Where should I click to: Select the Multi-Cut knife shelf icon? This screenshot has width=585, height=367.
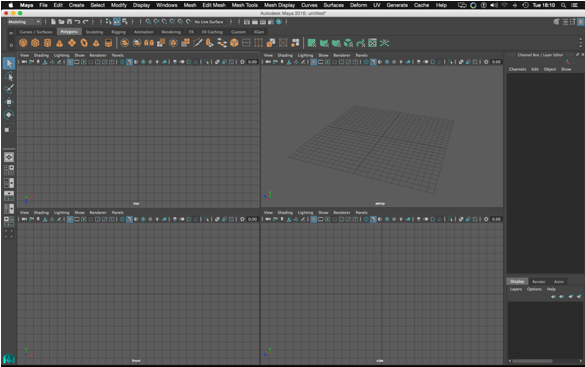pos(198,43)
